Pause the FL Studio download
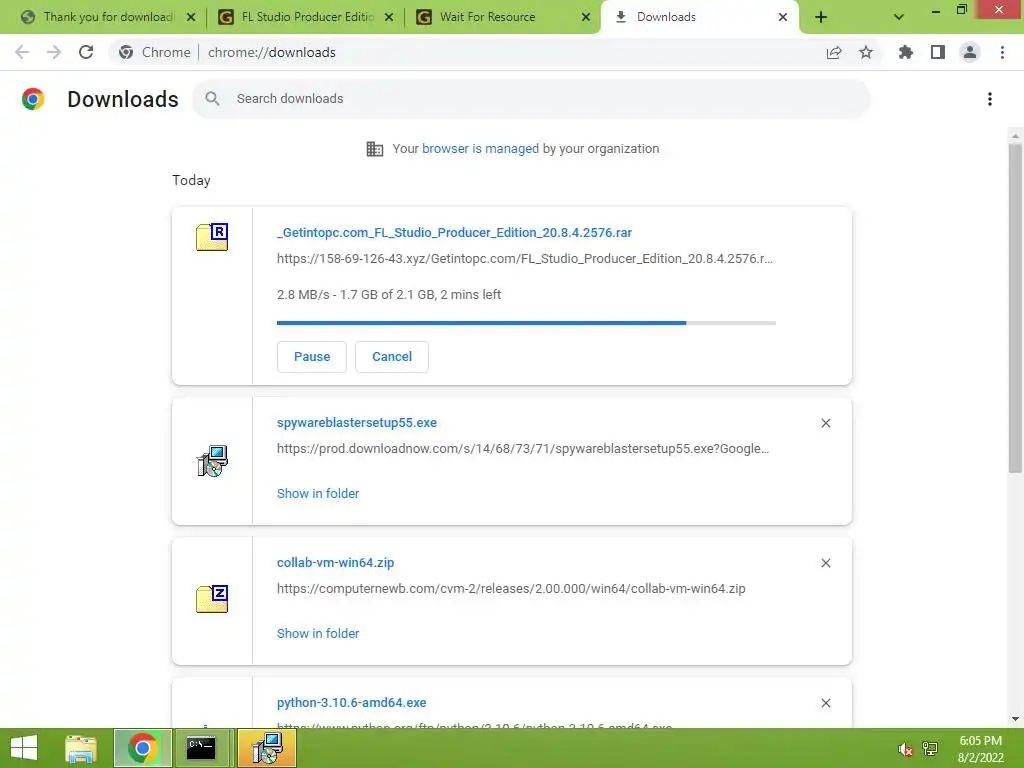This screenshot has width=1024, height=768. 312,357
